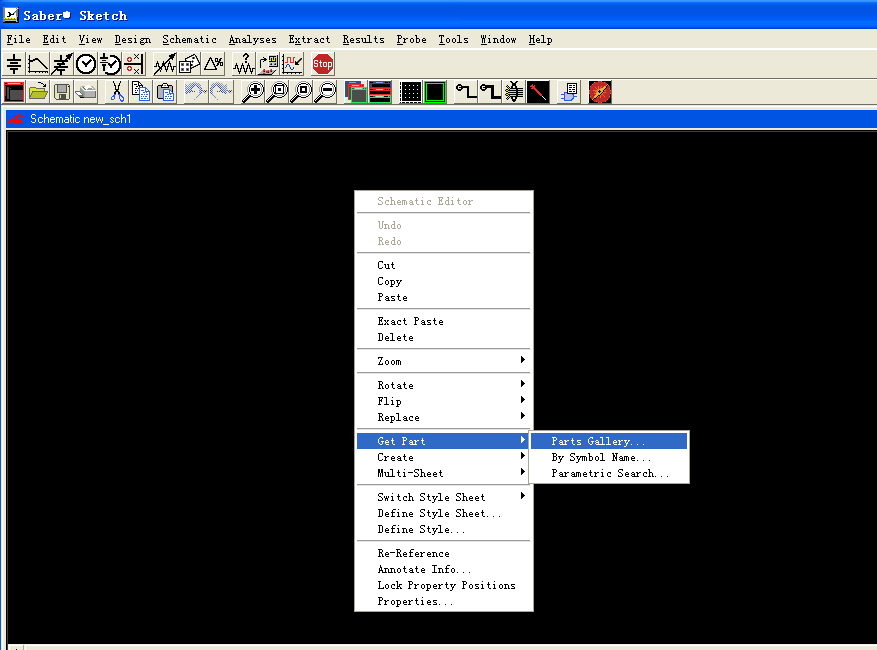Select Annotate Info... entry
This screenshot has width=877, height=650.
444,569
